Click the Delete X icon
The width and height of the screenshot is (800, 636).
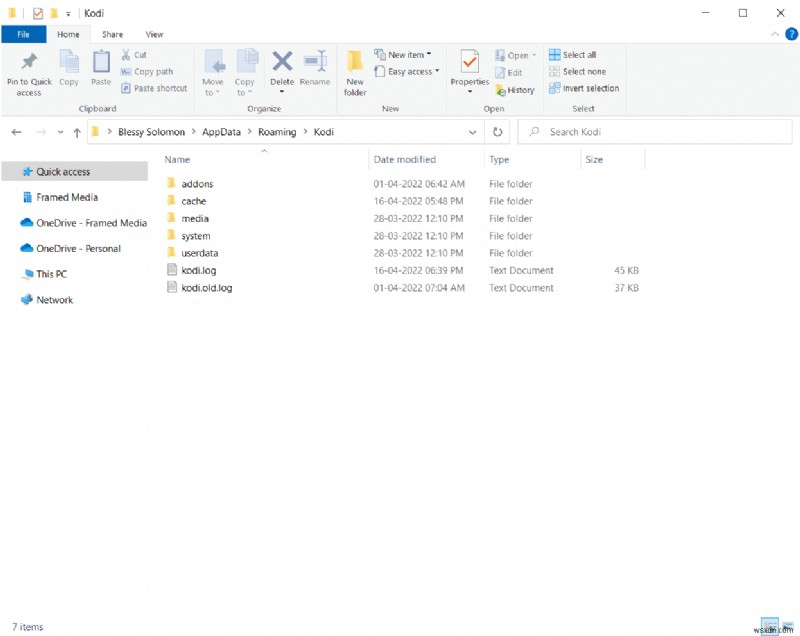point(282,62)
